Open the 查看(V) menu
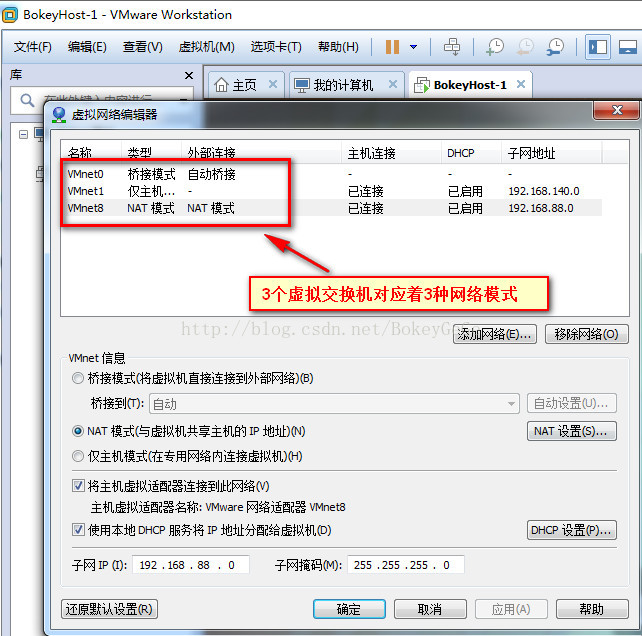642x636 pixels. click(x=142, y=47)
